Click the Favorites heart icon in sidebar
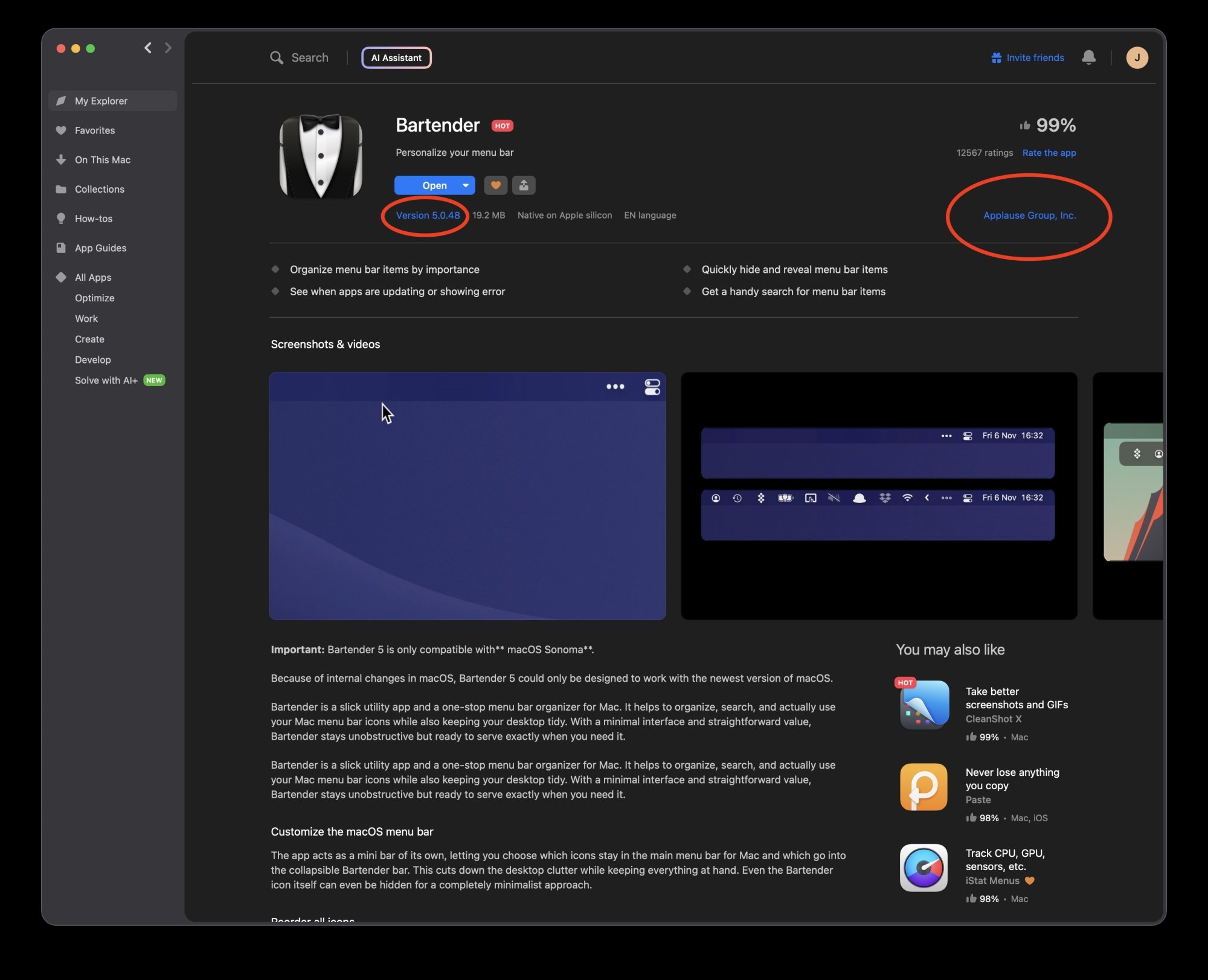 [x=61, y=130]
